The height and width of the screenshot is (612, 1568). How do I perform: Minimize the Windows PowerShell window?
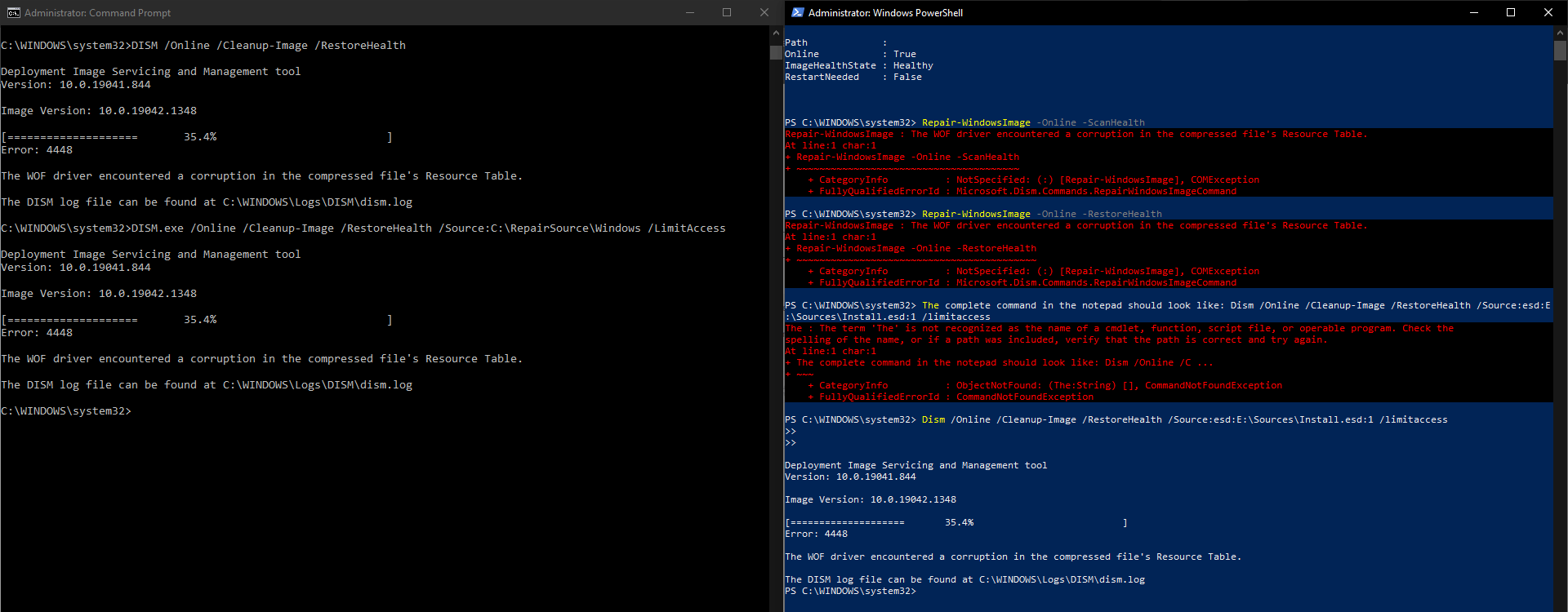tap(1474, 12)
